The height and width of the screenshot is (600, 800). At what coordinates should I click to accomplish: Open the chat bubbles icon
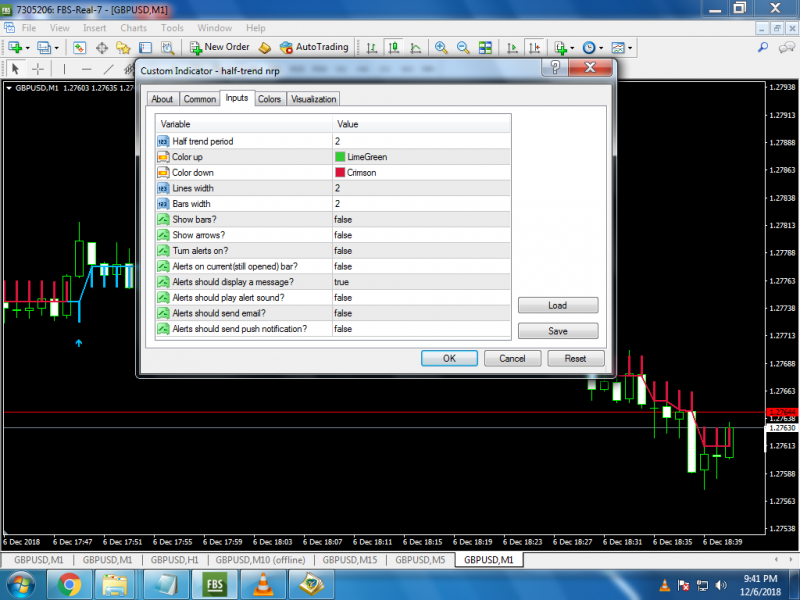click(x=786, y=48)
